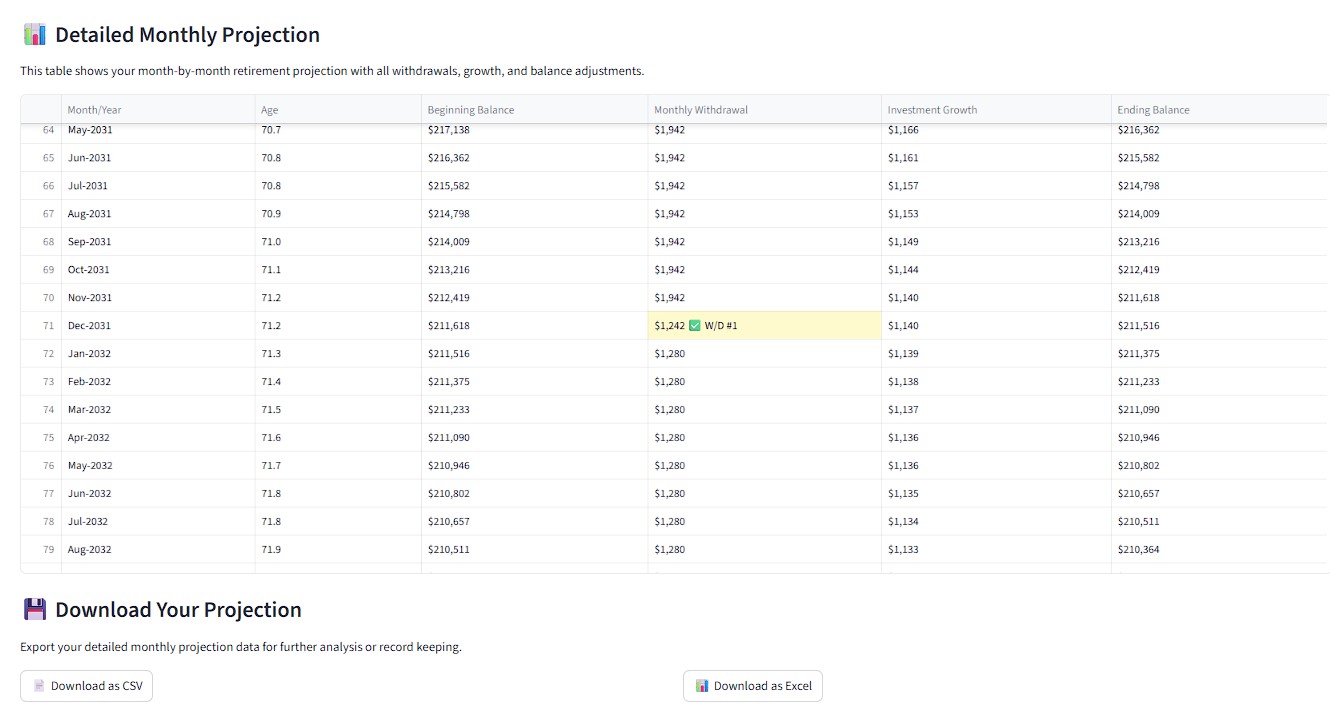Click the green checkmark in the Dec-2031 withdrawal
Screen dimensions: 1330x724
pyautogui.click(x=694, y=326)
